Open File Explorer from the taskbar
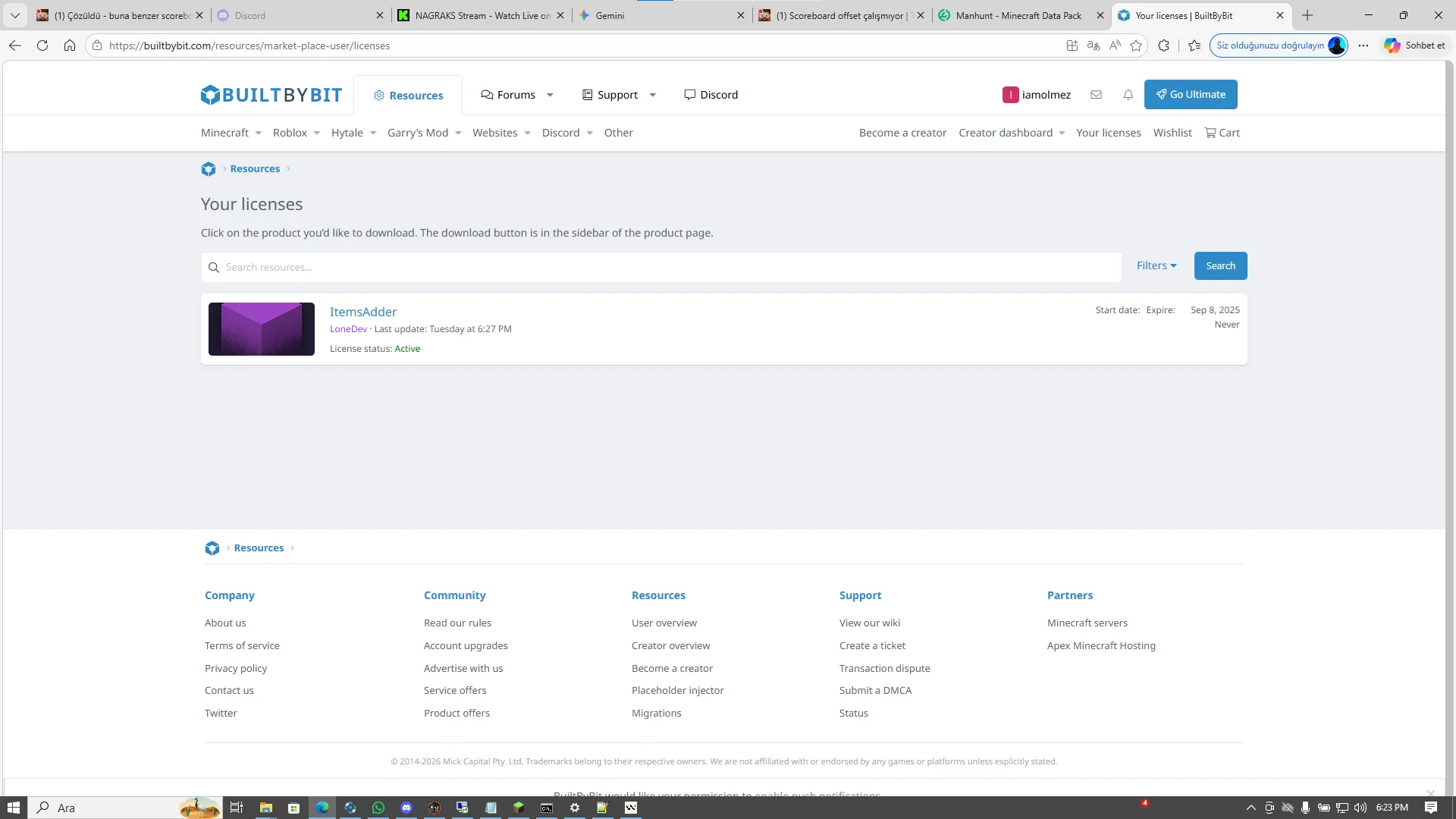 click(x=265, y=808)
